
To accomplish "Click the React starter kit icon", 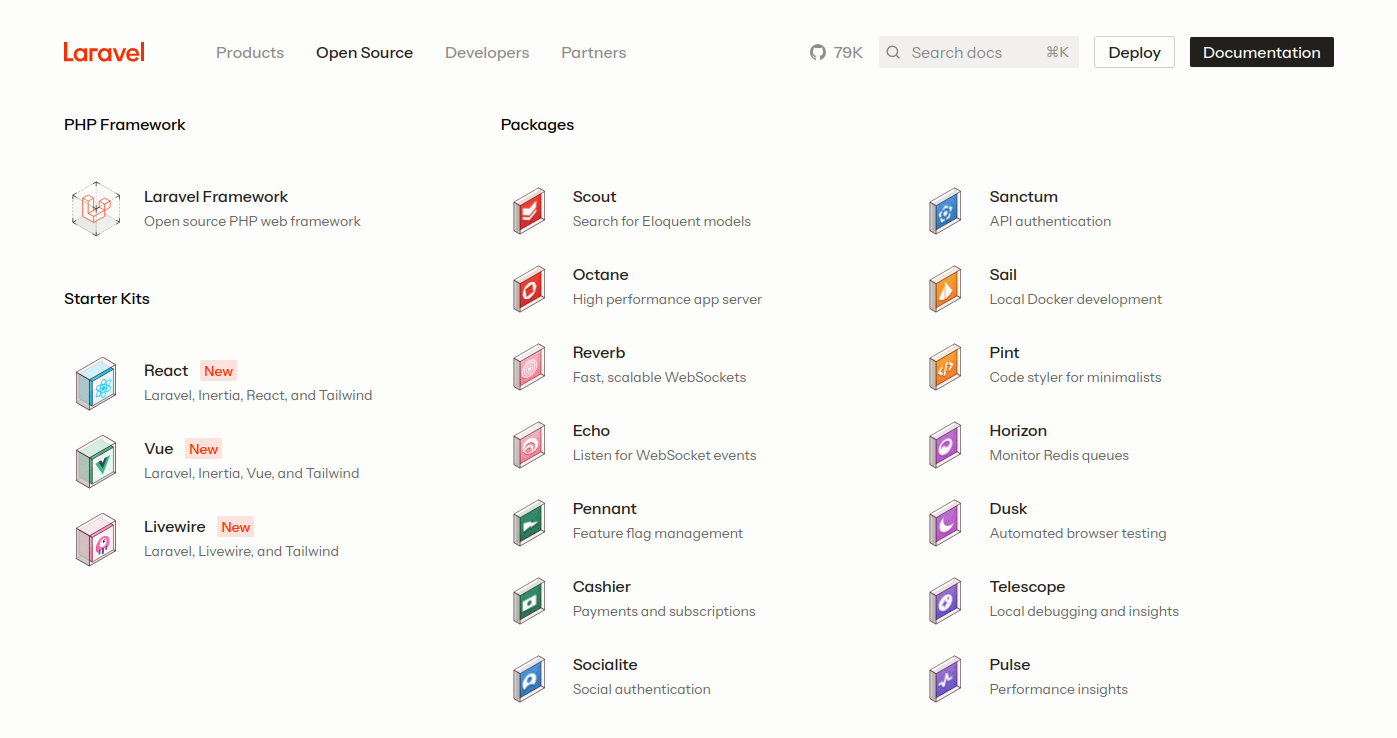I will point(96,383).
